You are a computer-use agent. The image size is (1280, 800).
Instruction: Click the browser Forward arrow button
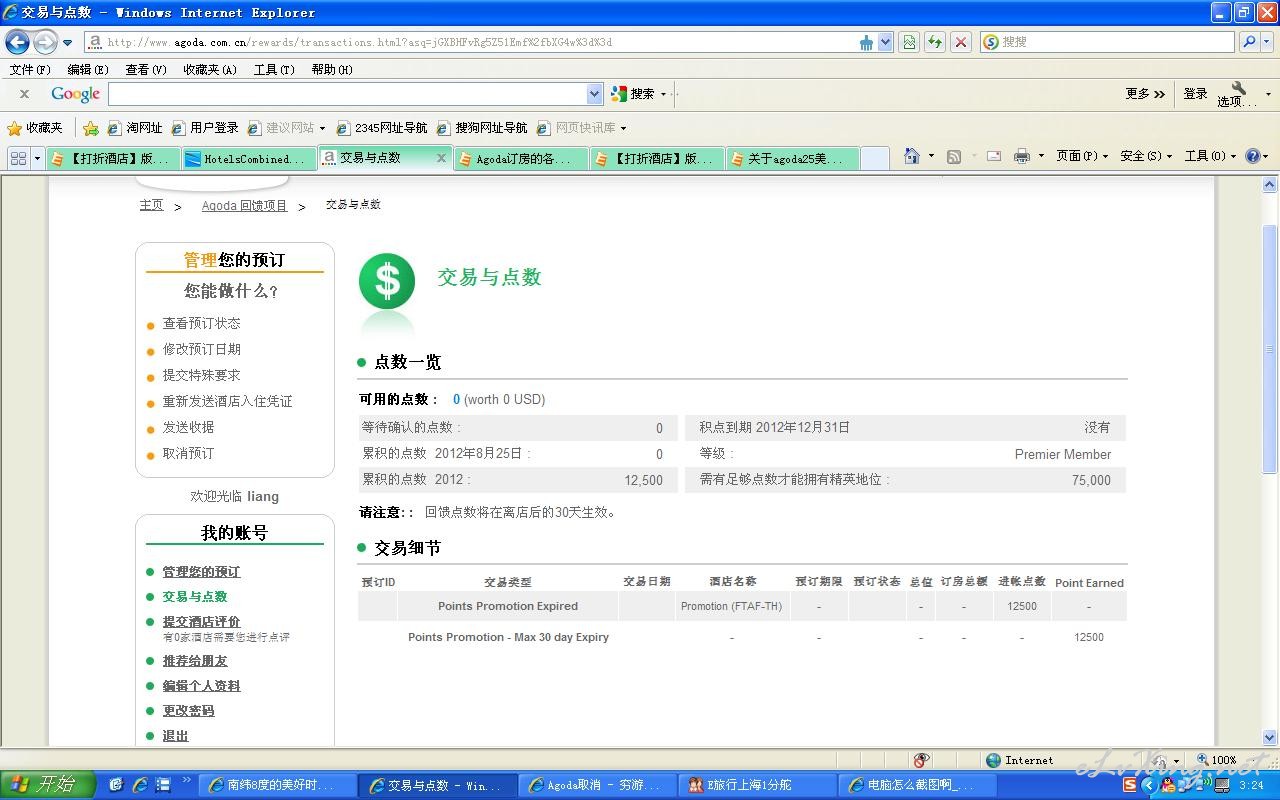45,42
